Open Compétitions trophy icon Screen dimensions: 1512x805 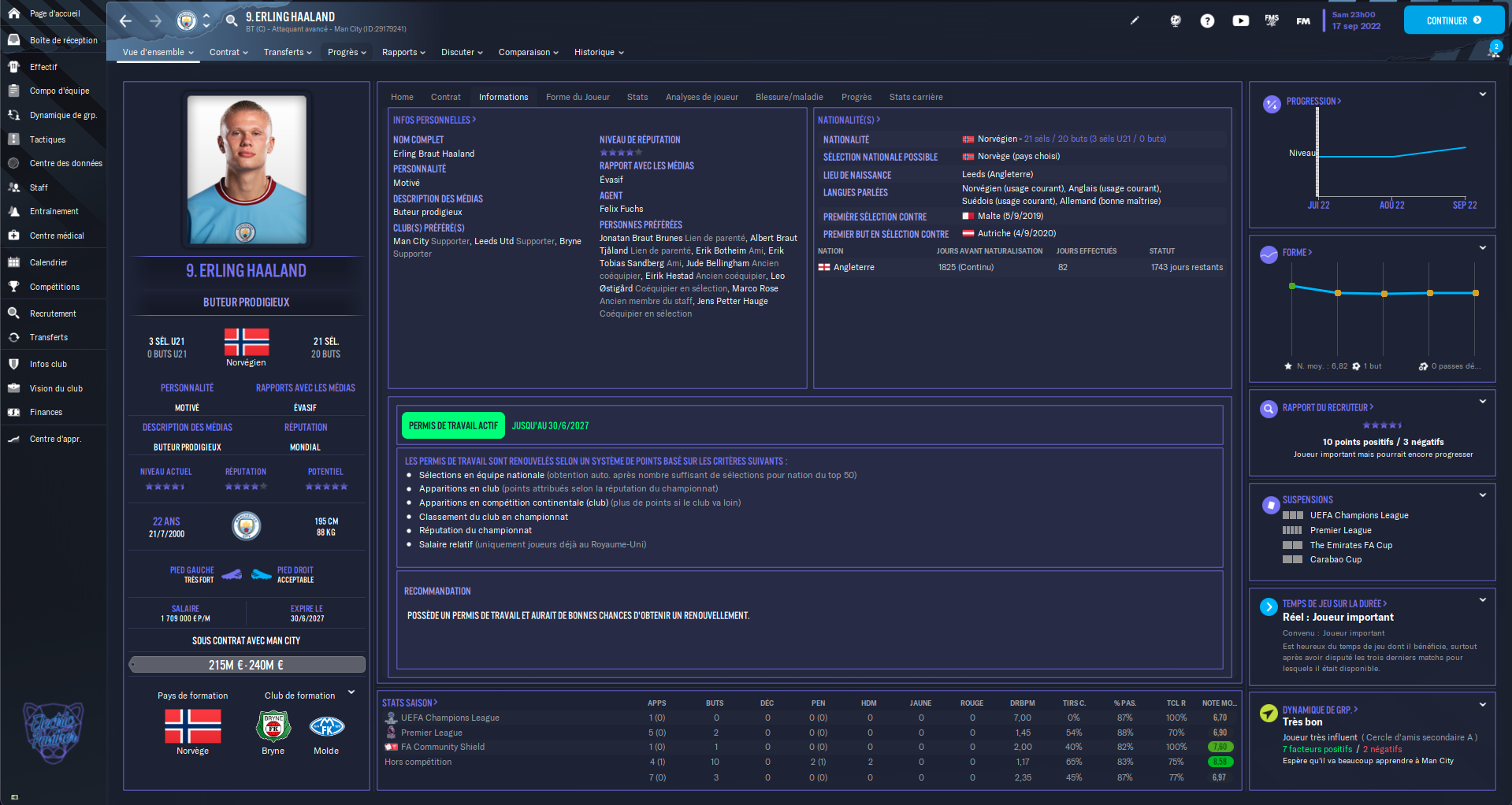pos(13,287)
